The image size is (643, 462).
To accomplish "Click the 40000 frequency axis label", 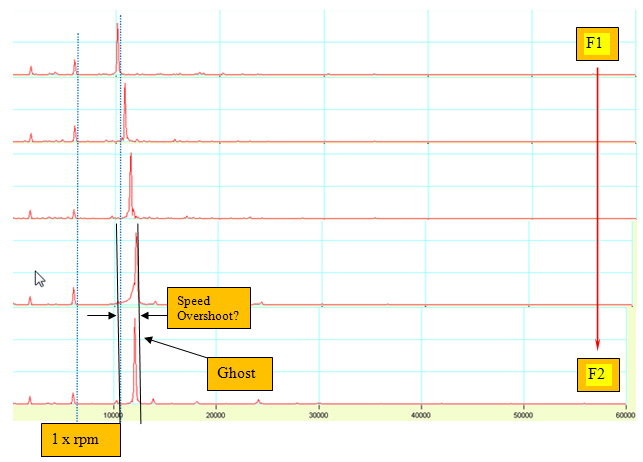I will 421,415.
